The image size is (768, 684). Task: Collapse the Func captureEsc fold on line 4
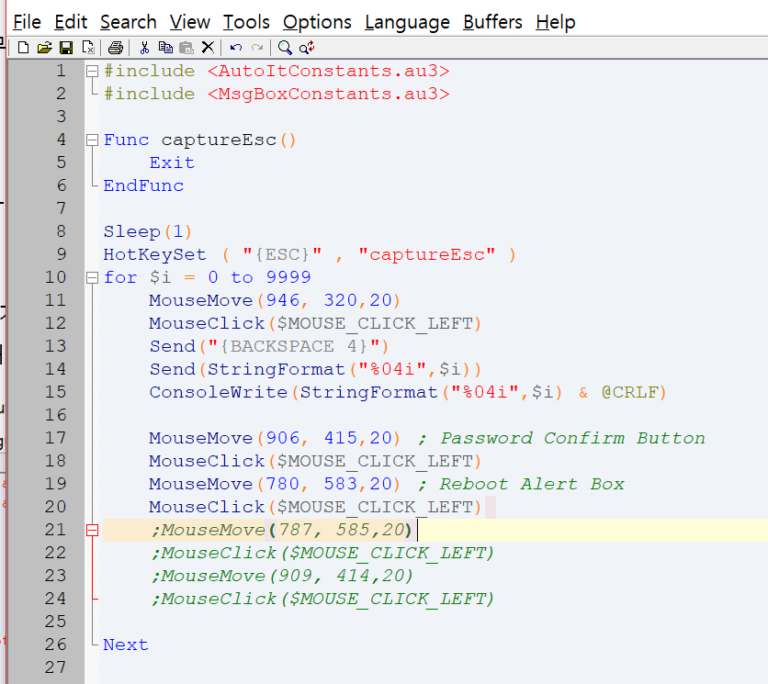pyautogui.click(x=93, y=140)
